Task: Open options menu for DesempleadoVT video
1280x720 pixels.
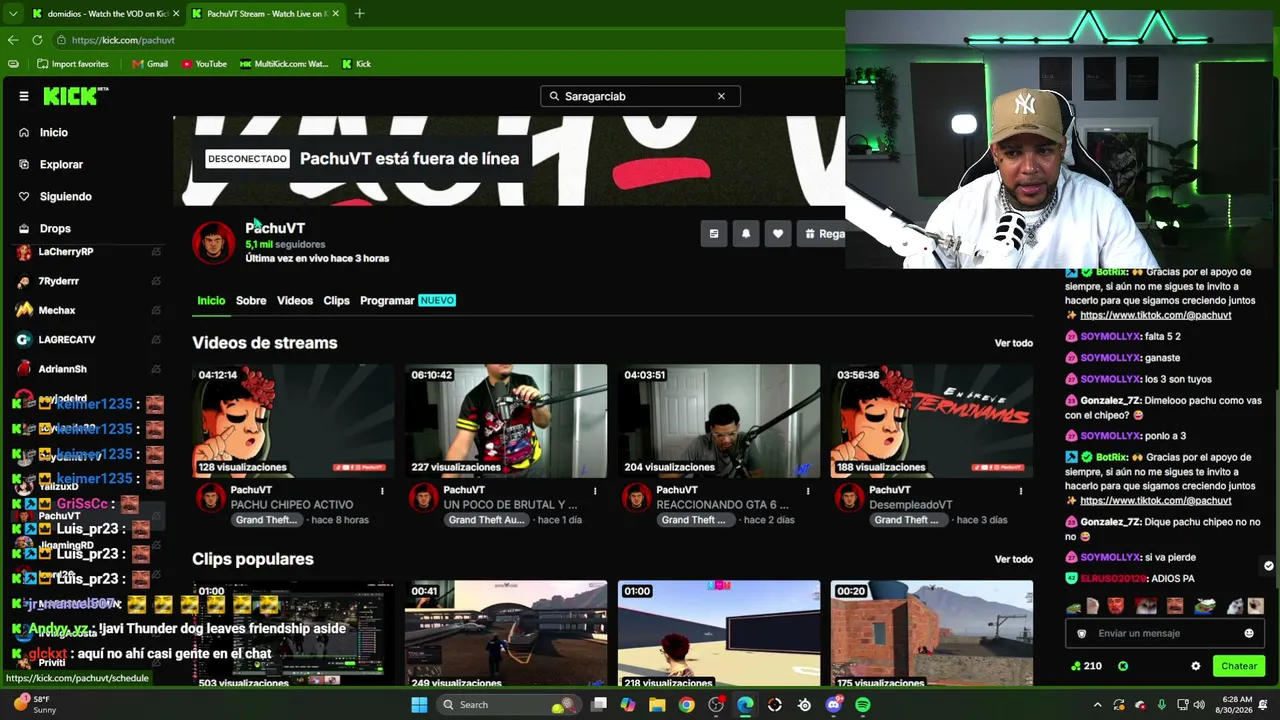Action: click(x=1021, y=491)
